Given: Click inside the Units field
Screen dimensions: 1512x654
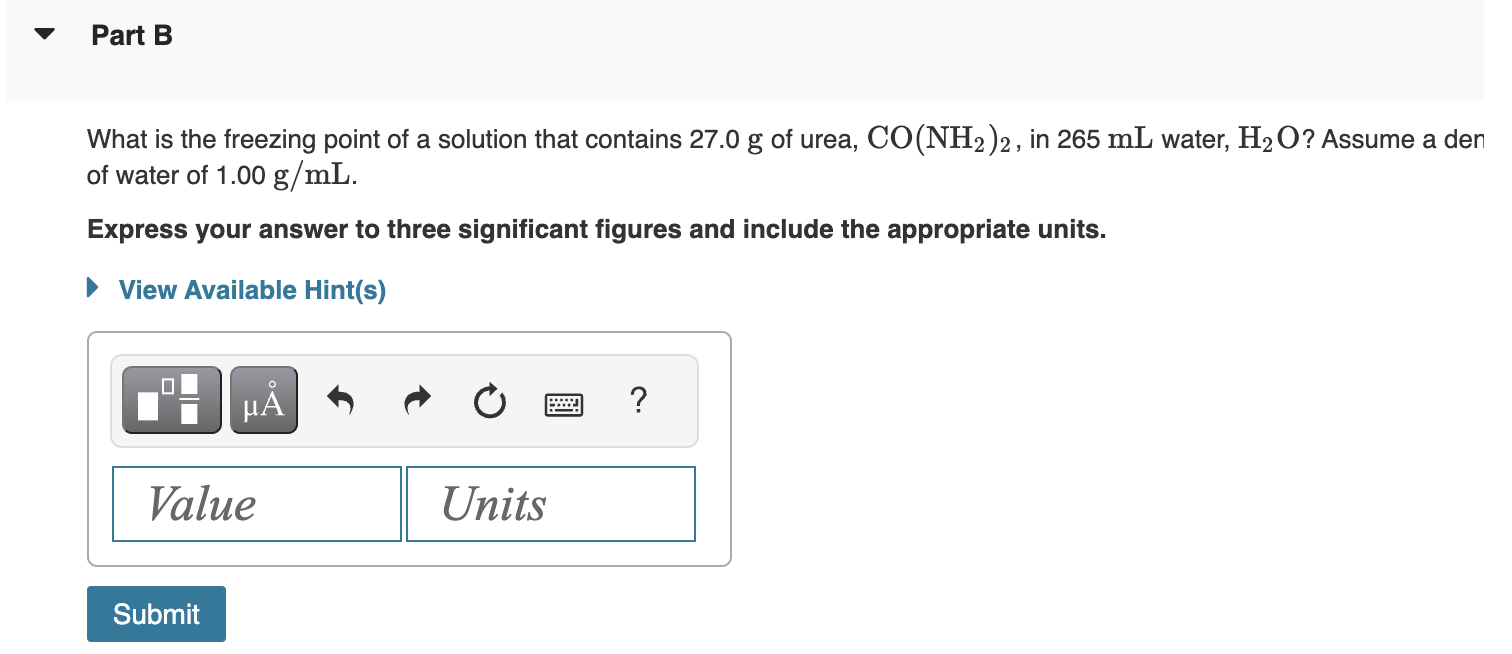Looking at the screenshot, I should click(x=550, y=503).
